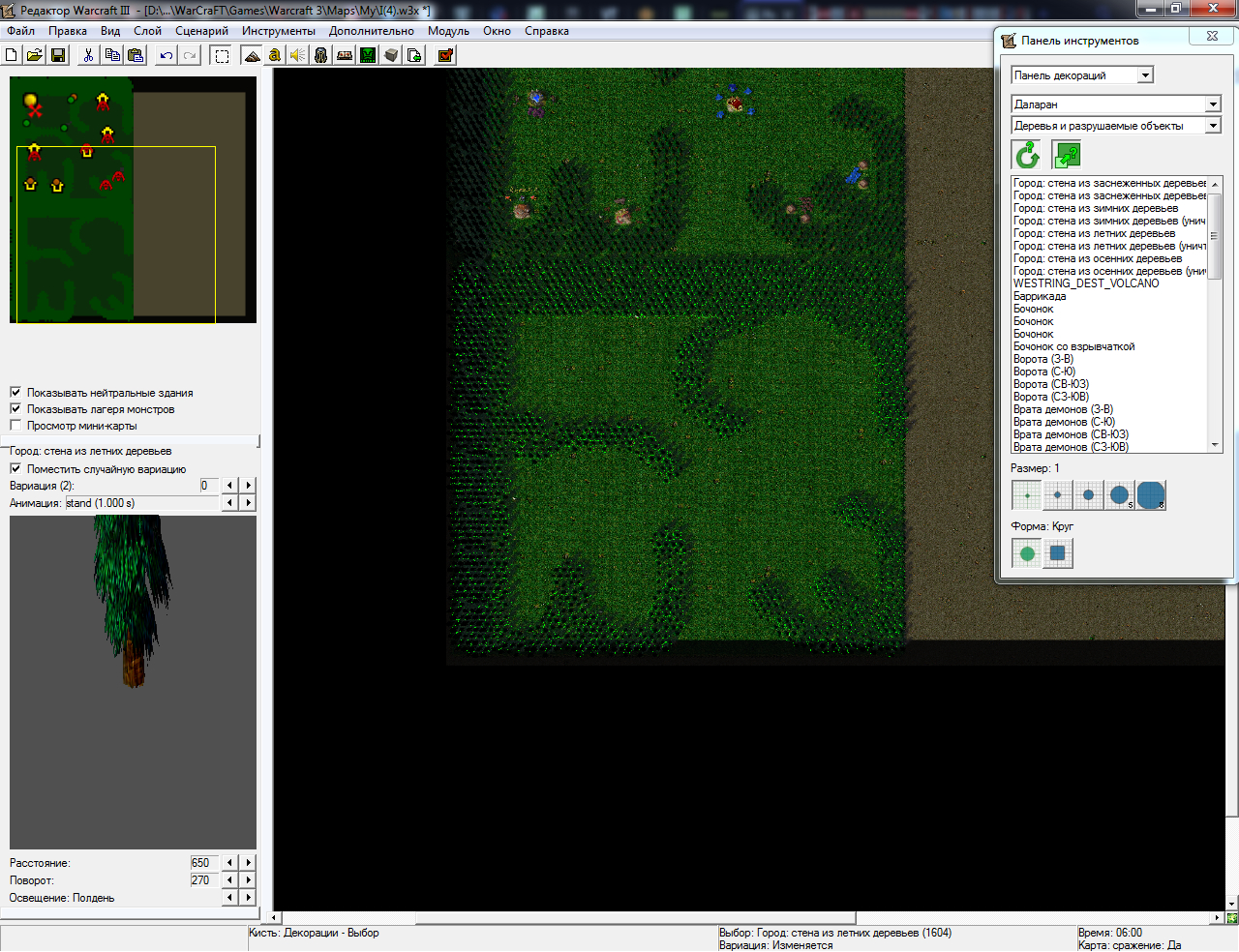Expand the 'Панель декораций' palette dropdown
Viewport: 1239px width, 952px height.
[x=1146, y=75]
